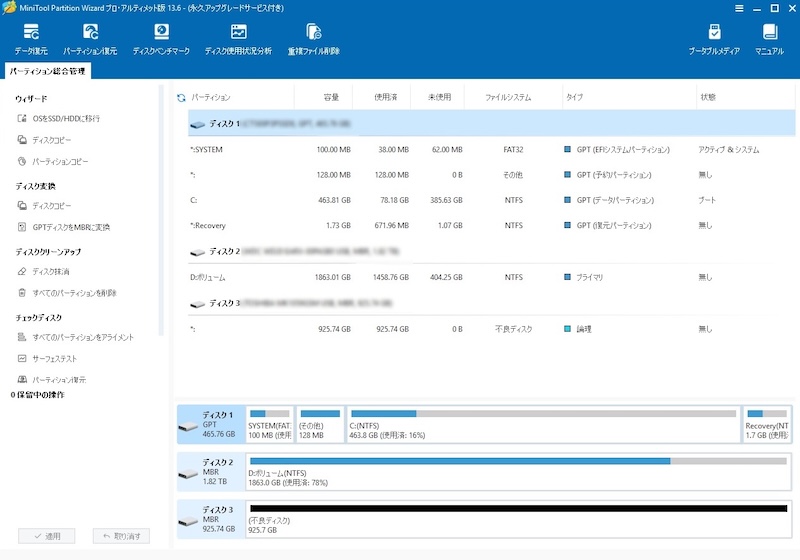Choose ディスク抹消 under ディスククリーンアップ
The width and height of the screenshot is (800, 560).
(51, 271)
